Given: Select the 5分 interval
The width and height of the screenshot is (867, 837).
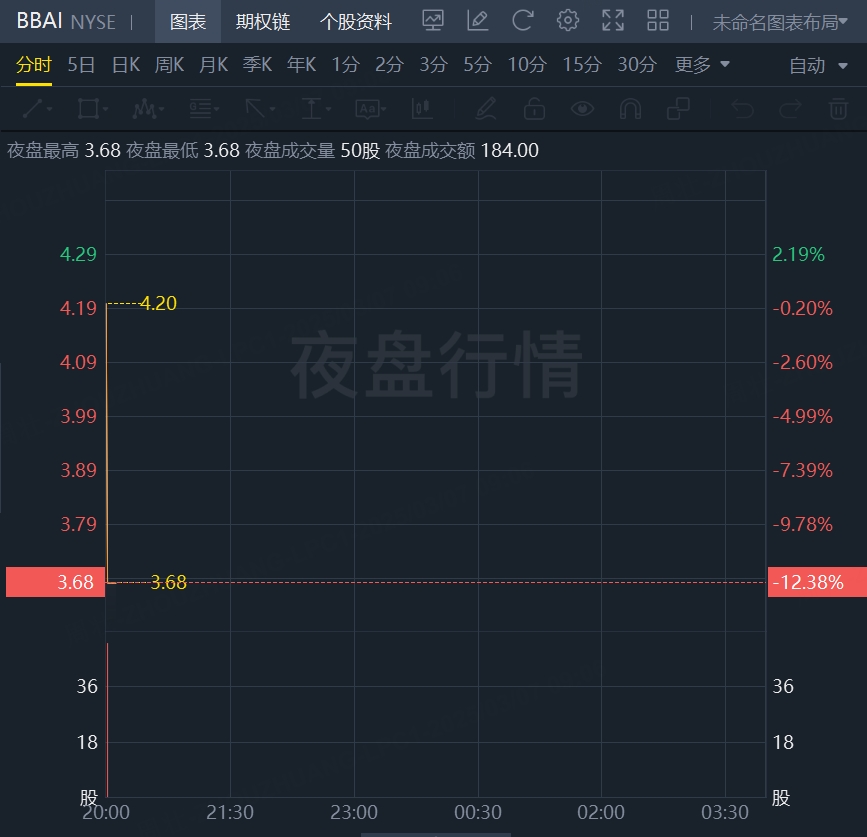Looking at the screenshot, I should 478,65.
